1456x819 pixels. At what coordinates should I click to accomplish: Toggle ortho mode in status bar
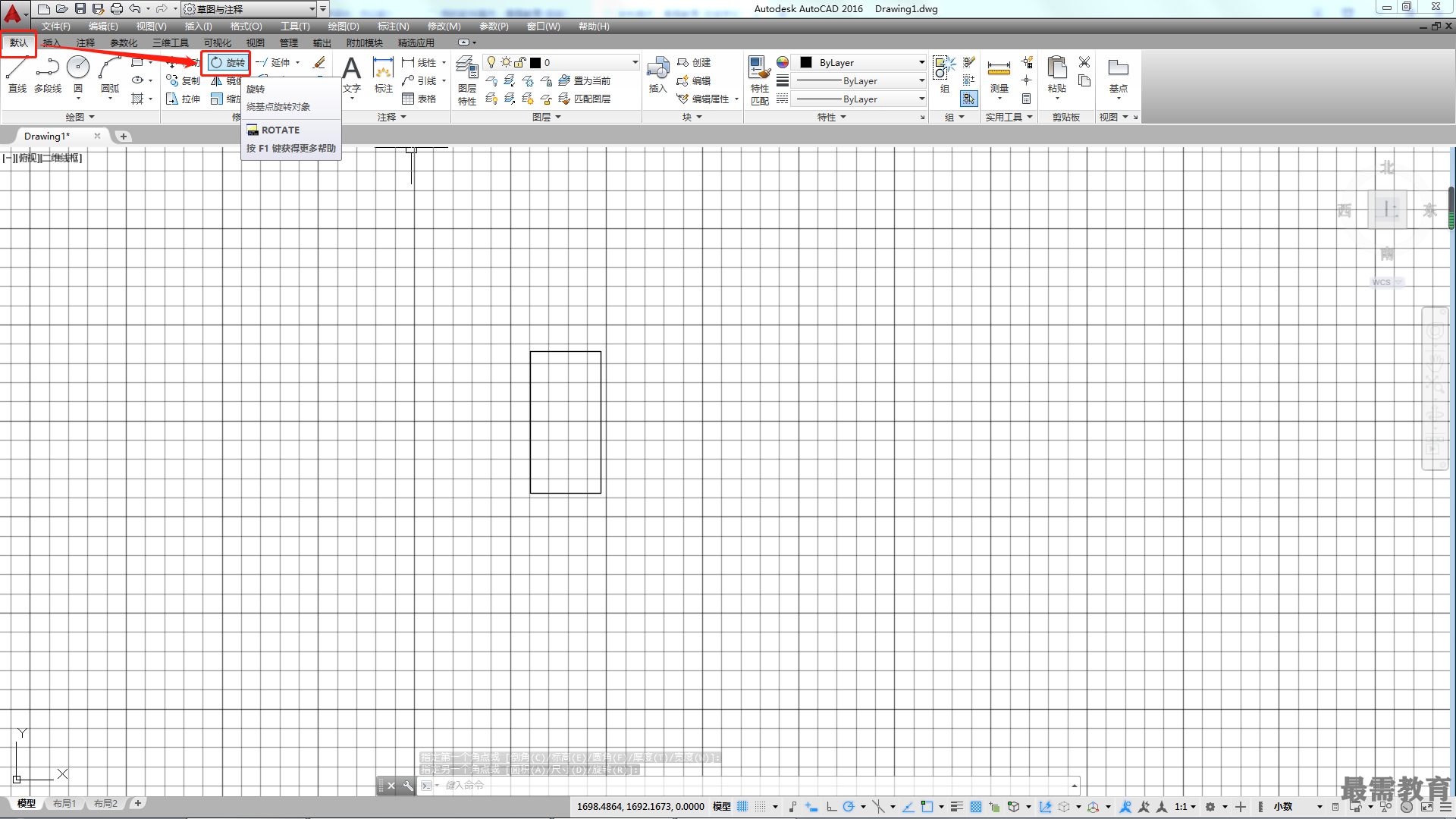(832, 806)
